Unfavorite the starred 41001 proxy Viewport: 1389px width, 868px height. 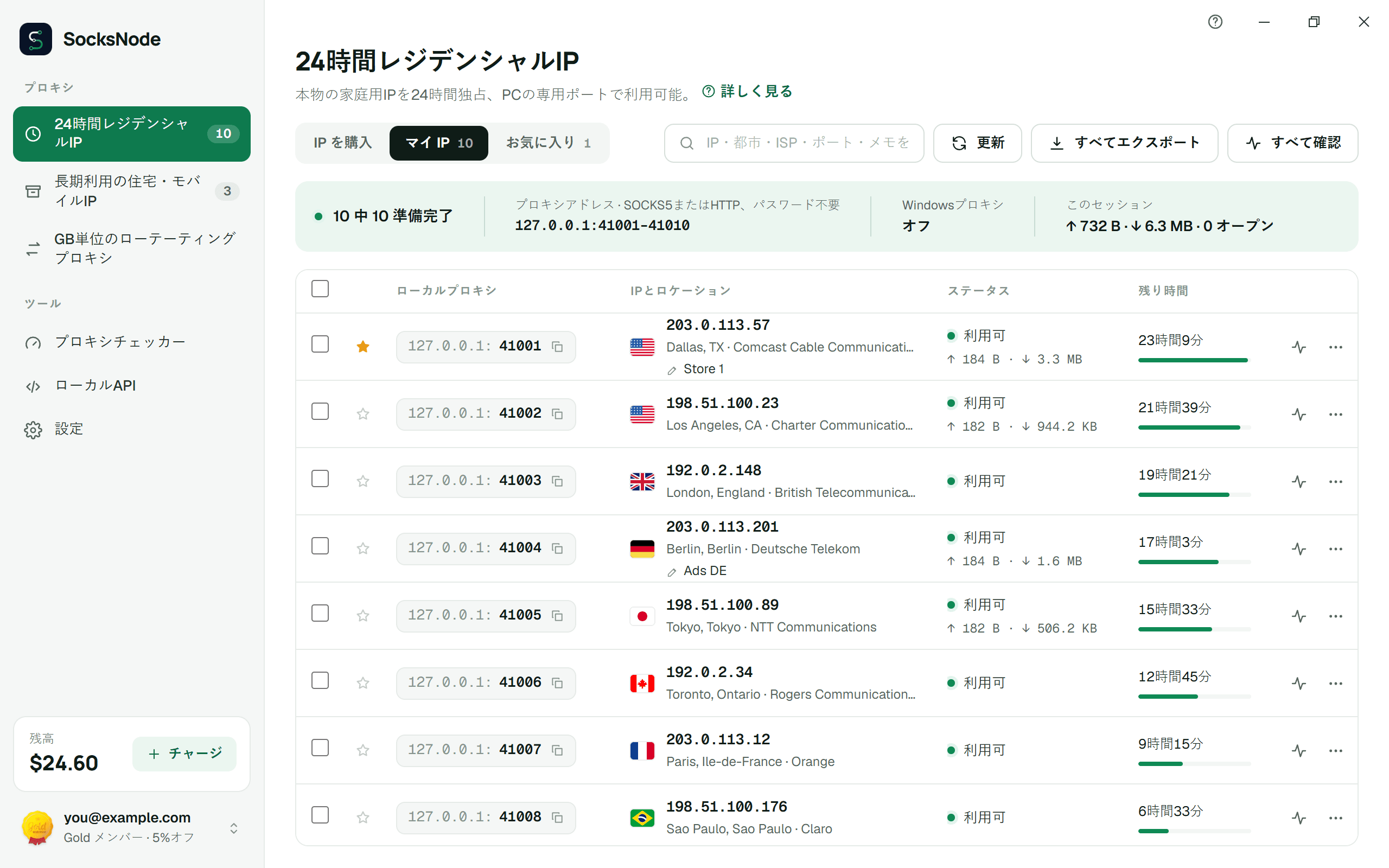[x=363, y=346]
